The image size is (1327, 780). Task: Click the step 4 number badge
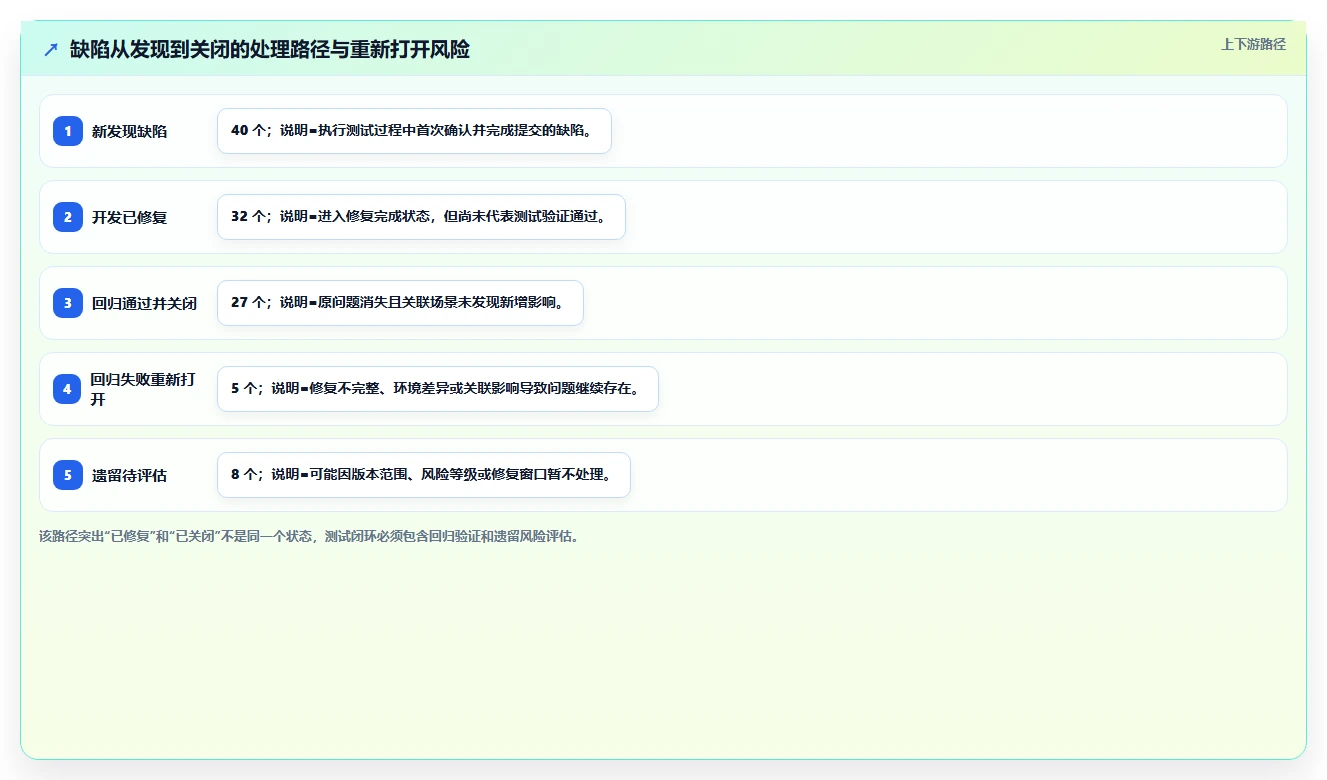68,389
